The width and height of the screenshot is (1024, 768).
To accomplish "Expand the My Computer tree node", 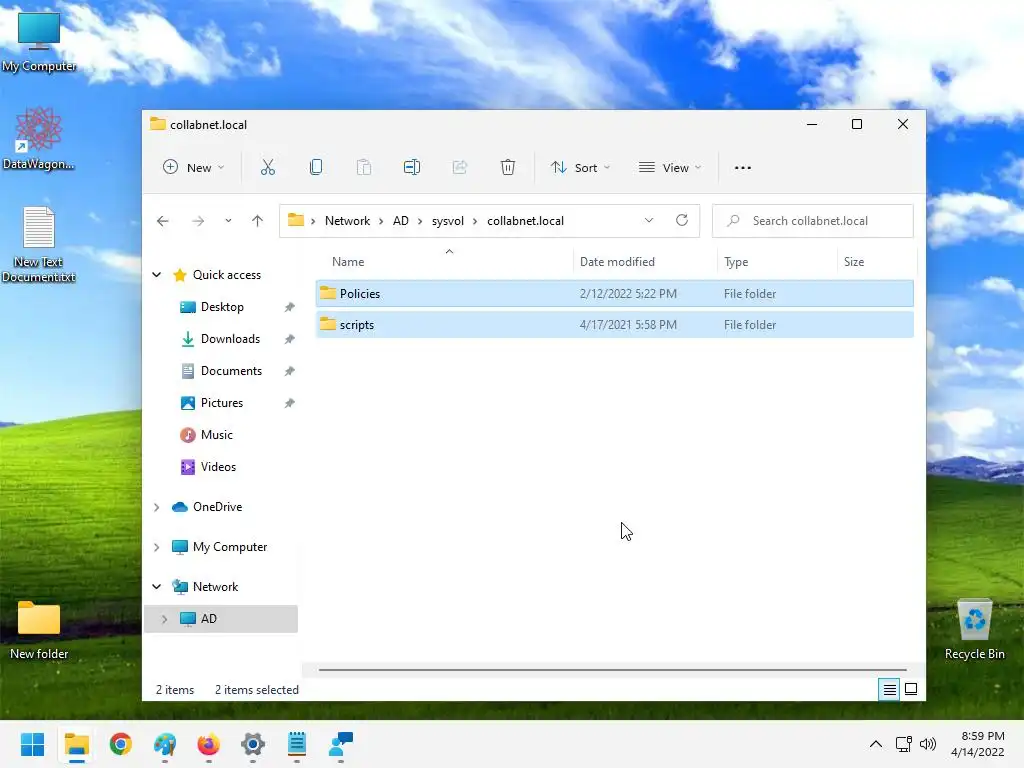I will coord(157,547).
